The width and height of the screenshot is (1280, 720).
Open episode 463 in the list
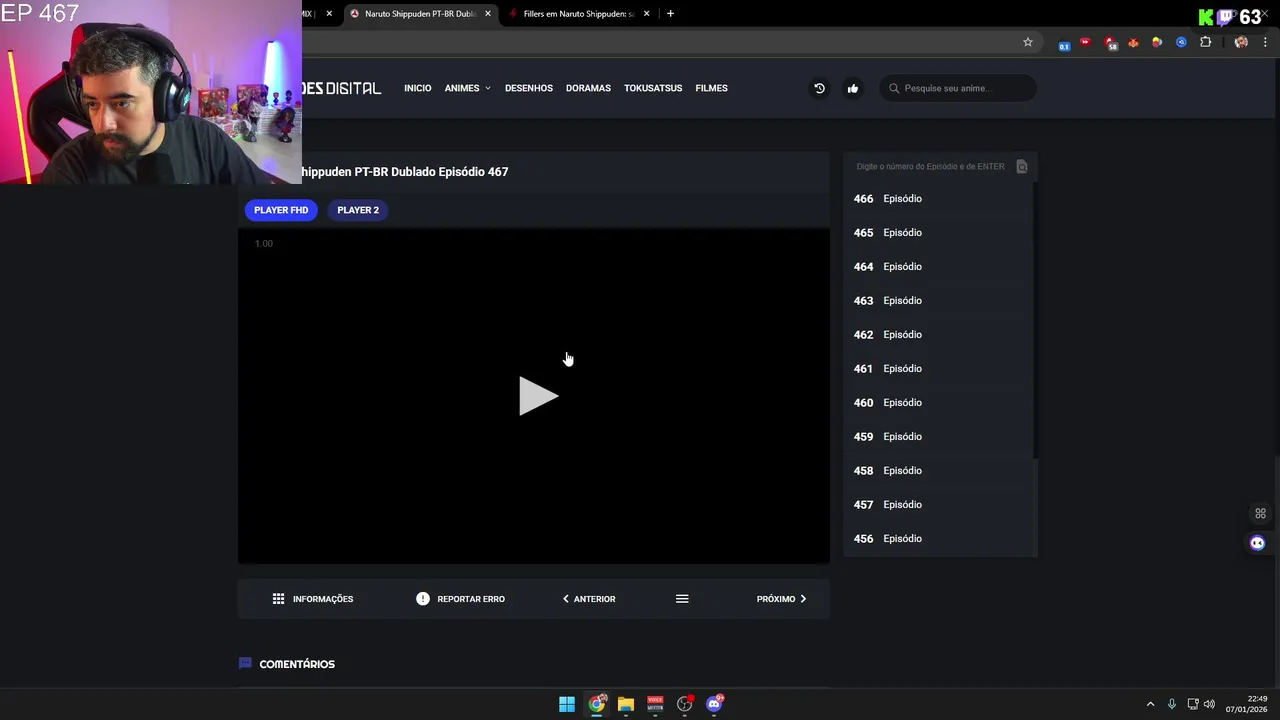(937, 301)
